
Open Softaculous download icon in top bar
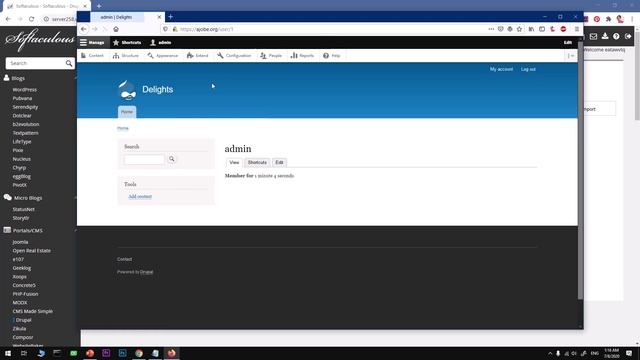pyautogui.click(x=605, y=36)
